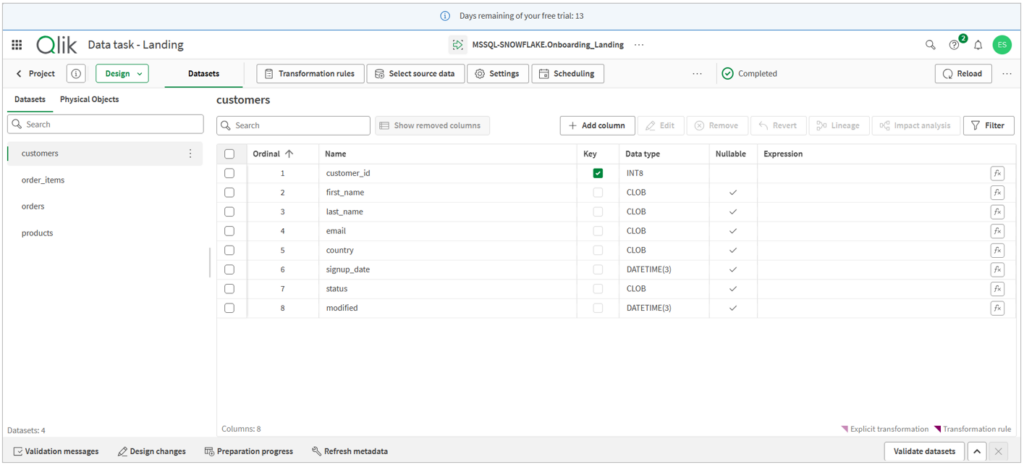Screen dimensions: 1024x465
Task: Select row checkbox for customer_id
Action: pos(229,173)
